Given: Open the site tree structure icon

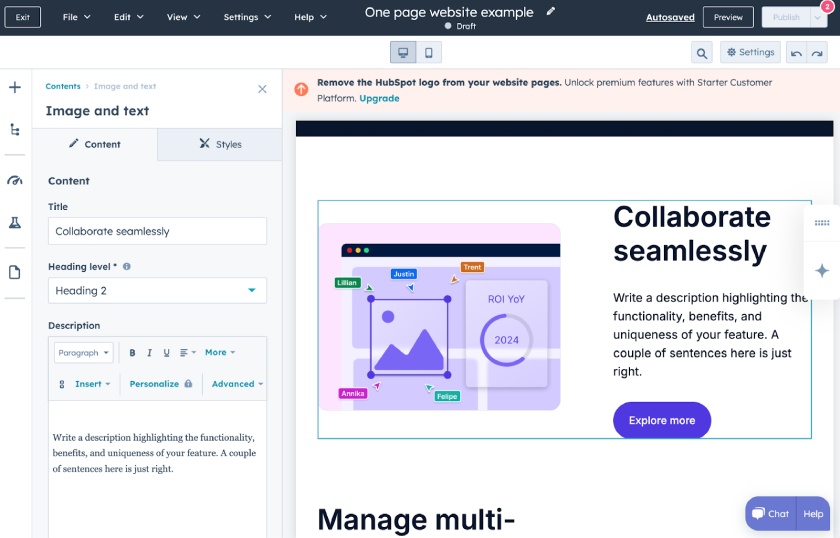Looking at the screenshot, I should coord(15,130).
